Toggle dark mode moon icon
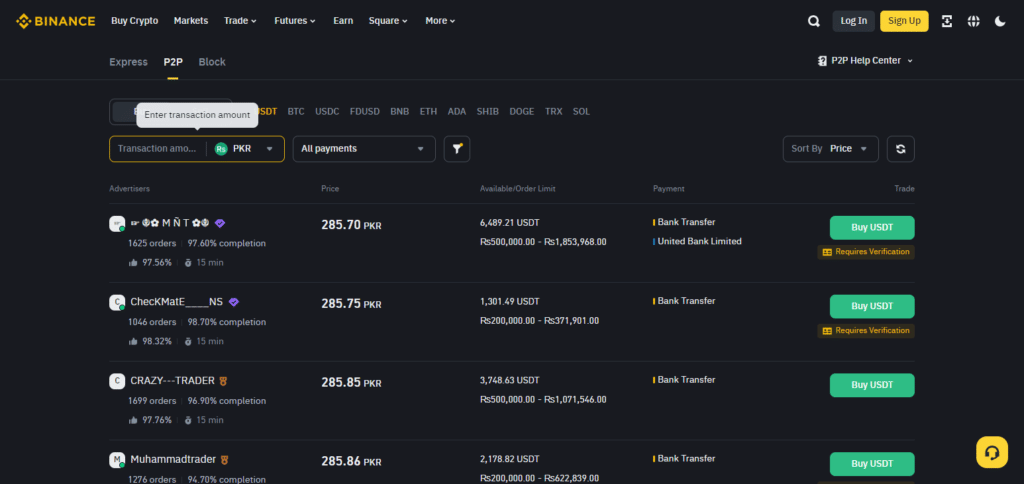This screenshot has height=484, width=1024. point(1000,21)
